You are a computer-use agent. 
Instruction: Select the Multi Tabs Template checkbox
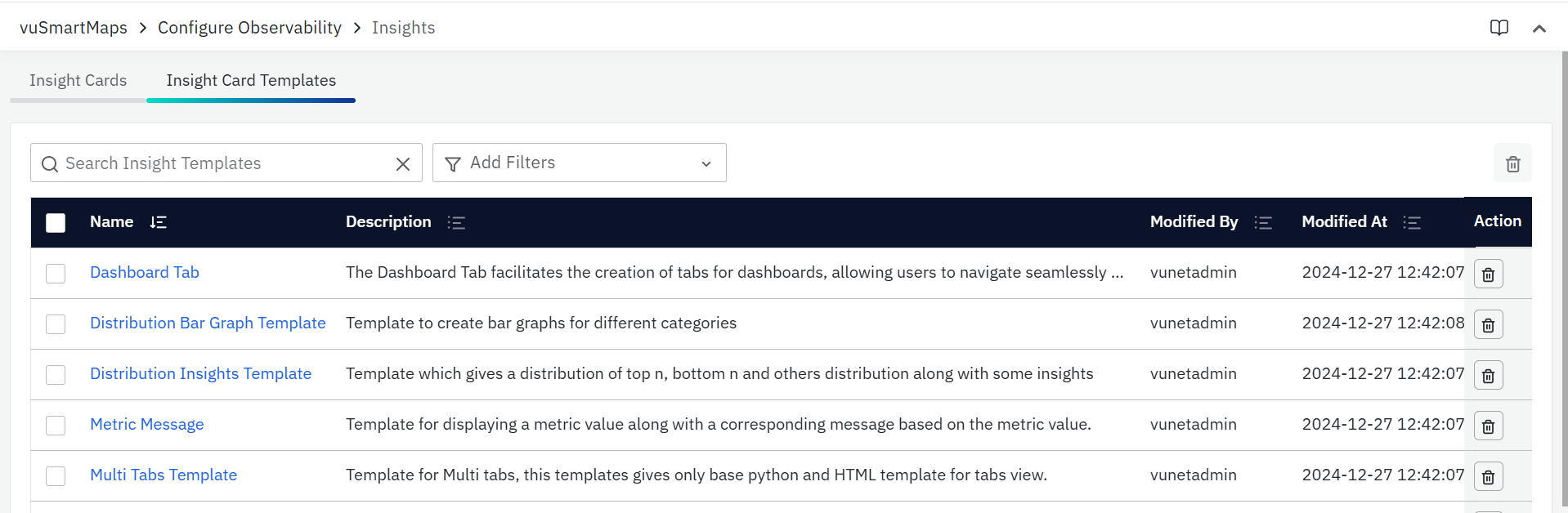(x=56, y=476)
